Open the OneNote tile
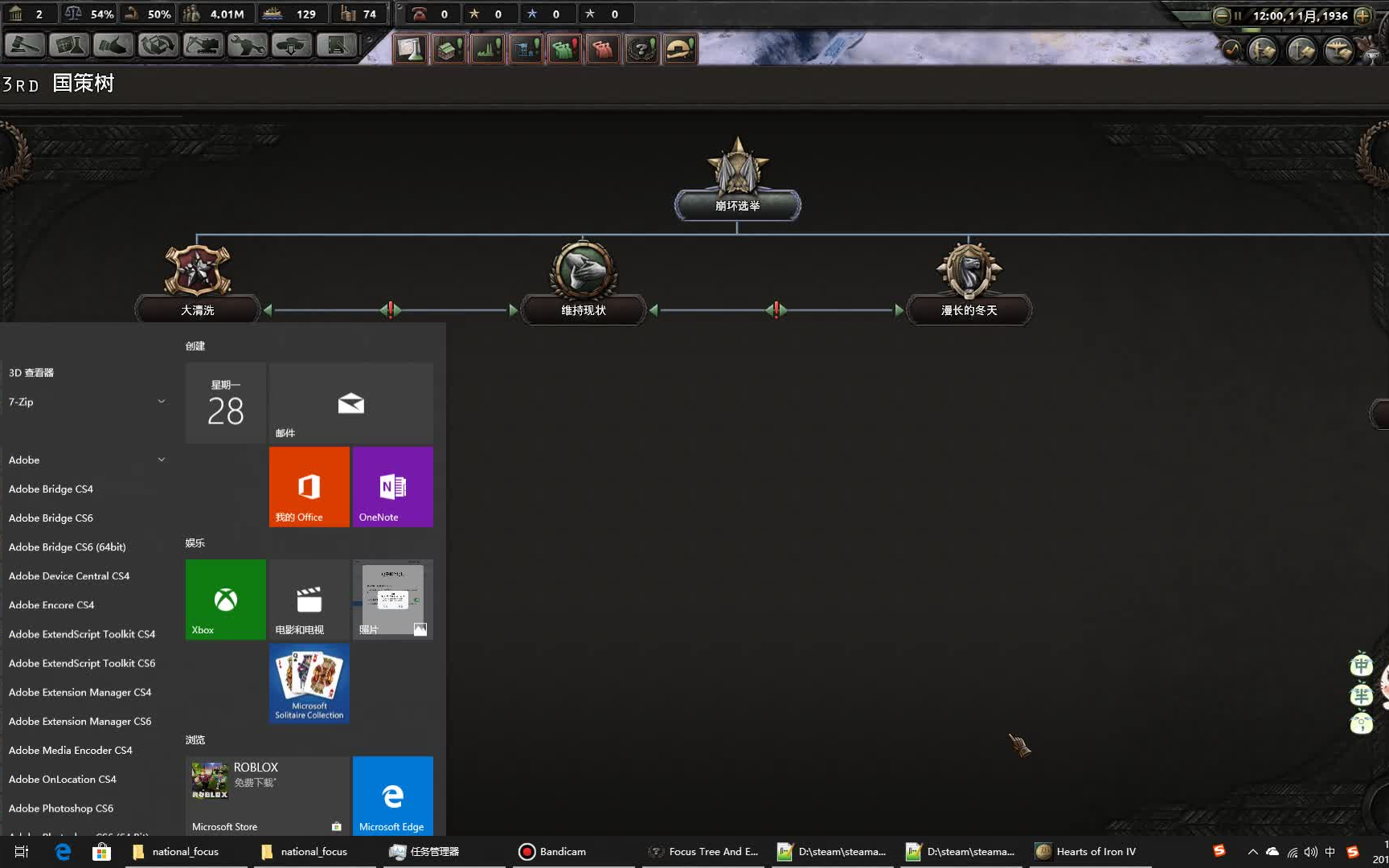Image resolution: width=1389 pixels, height=868 pixels. point(393,487)
